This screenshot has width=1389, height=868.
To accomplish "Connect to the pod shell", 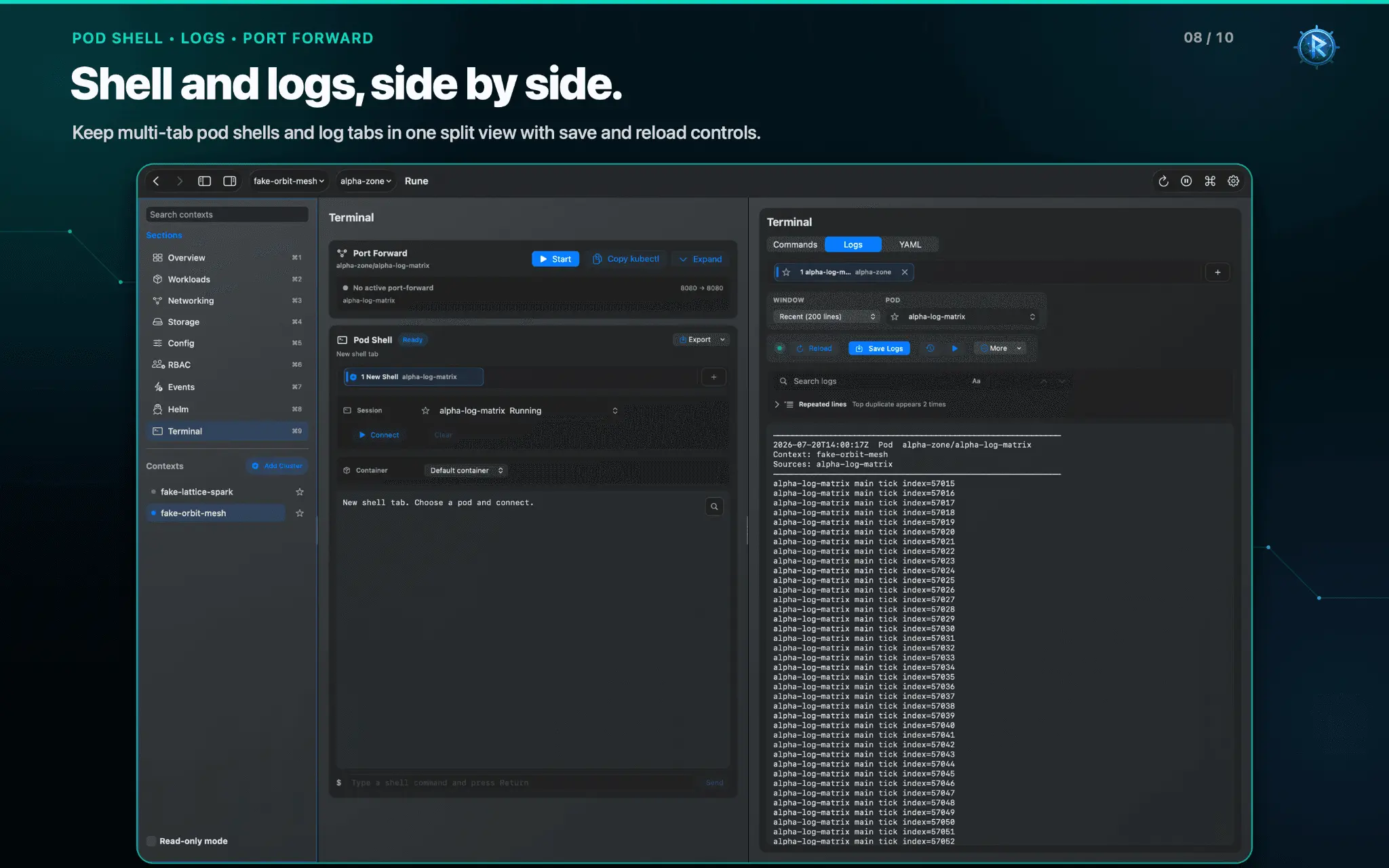I will coord(378,435).
